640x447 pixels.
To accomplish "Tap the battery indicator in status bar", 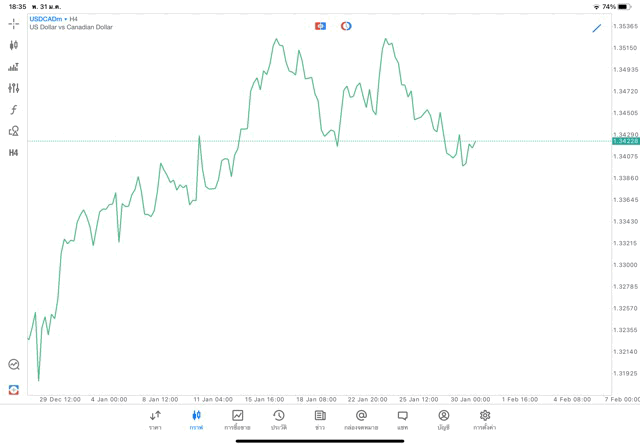I will click(623, 6).
